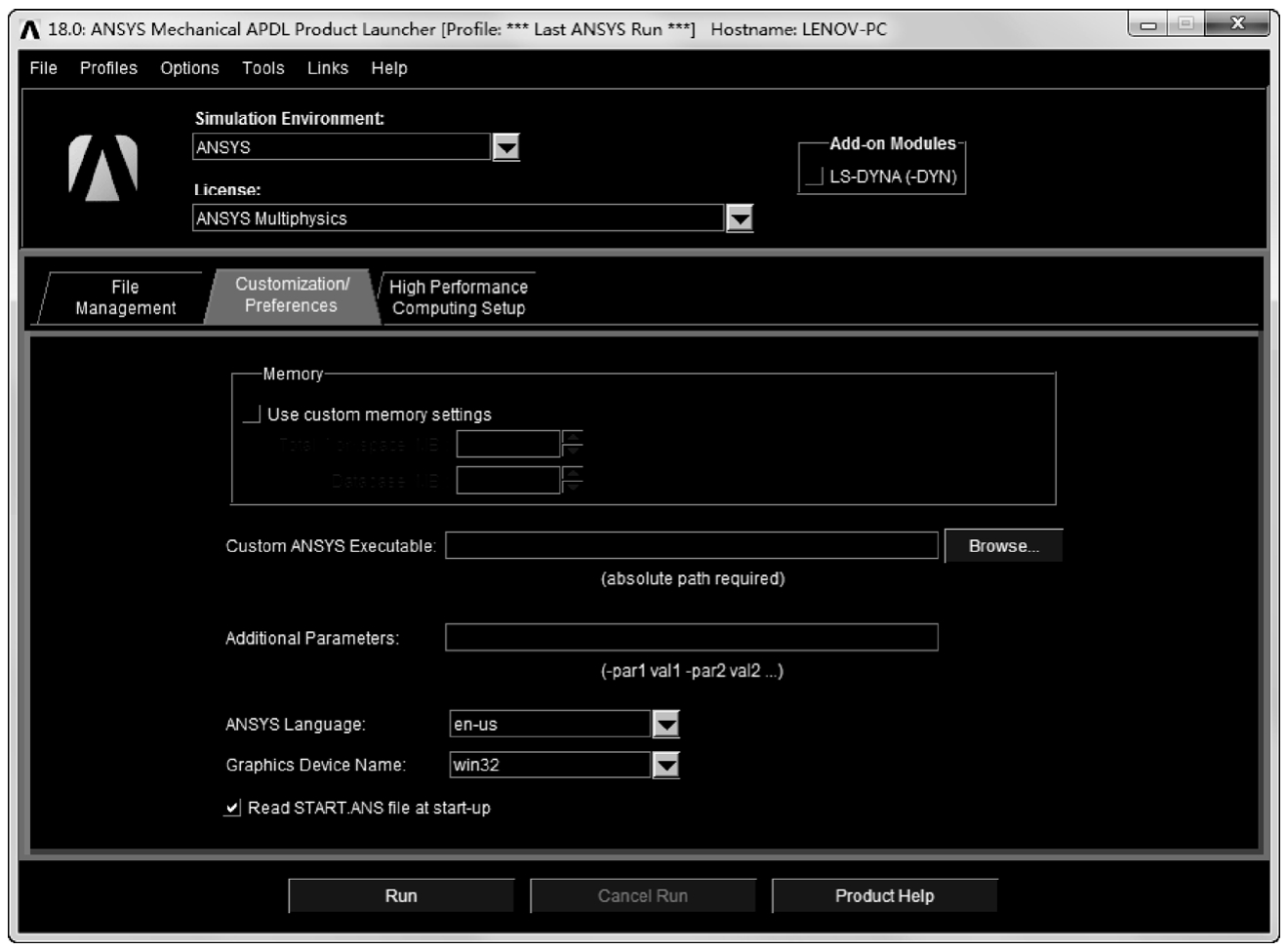
Task: Expand the Graphics Device Name dropdown arrow
Action: point(665,766)
